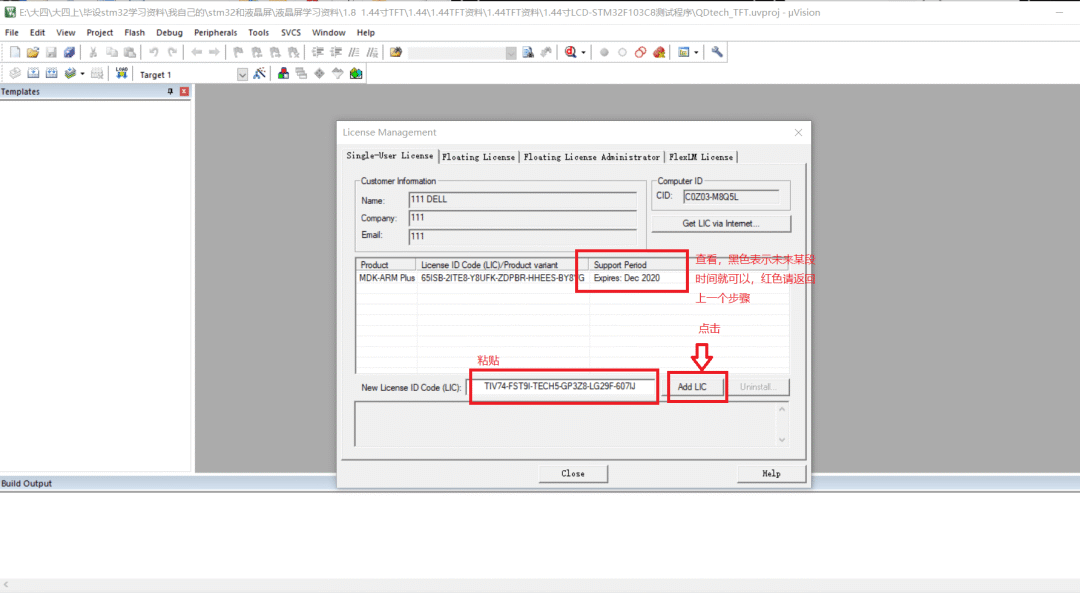Click the Download LOAD icon

tap(121, 74)
